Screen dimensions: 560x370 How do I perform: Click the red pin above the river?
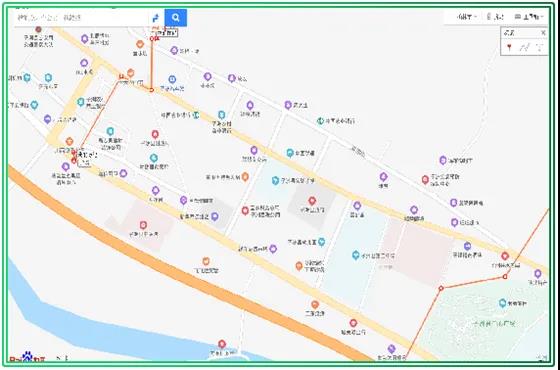pos(222,344)
